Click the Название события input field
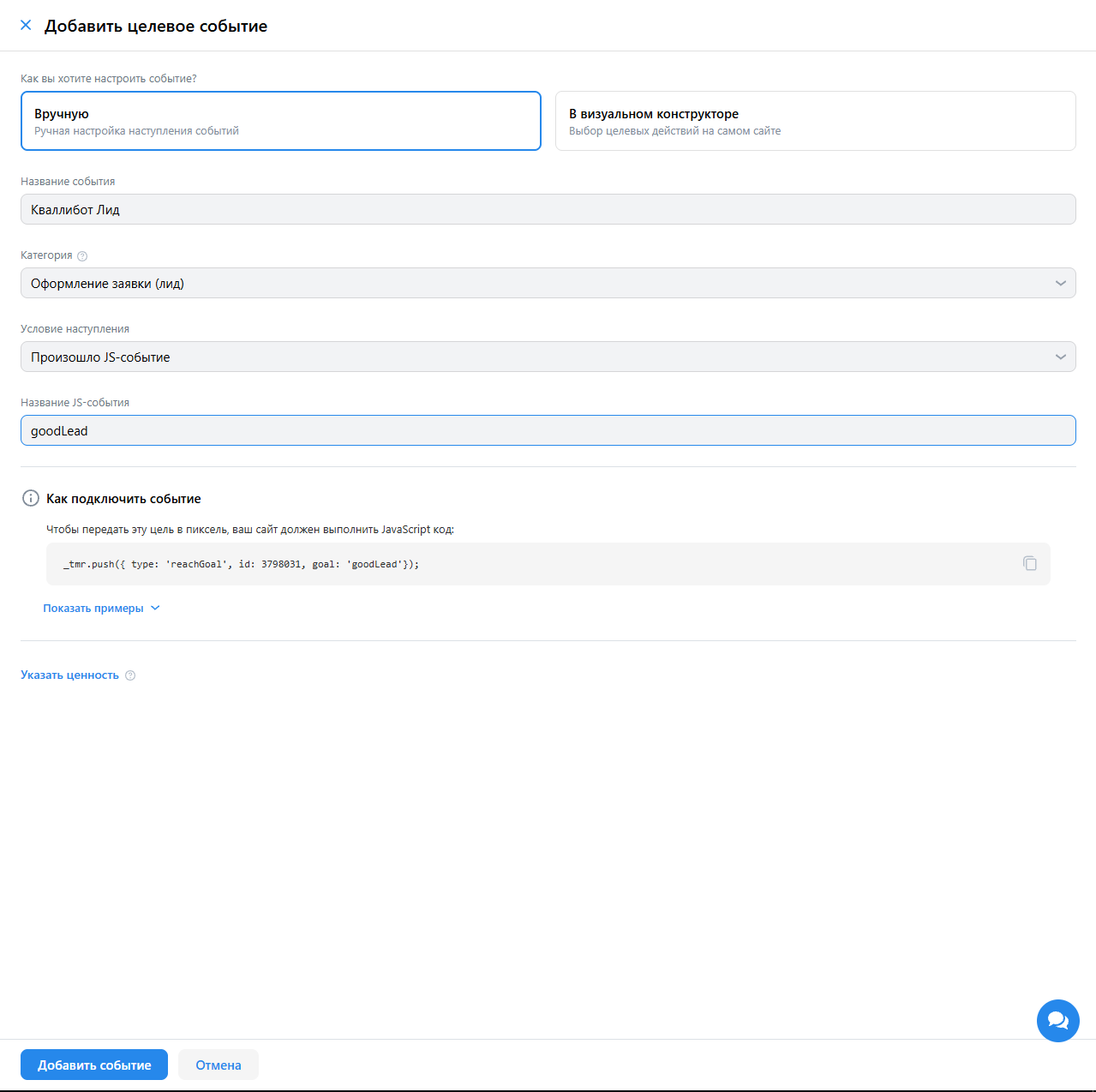1096x1092 pixels. [548, 209]
